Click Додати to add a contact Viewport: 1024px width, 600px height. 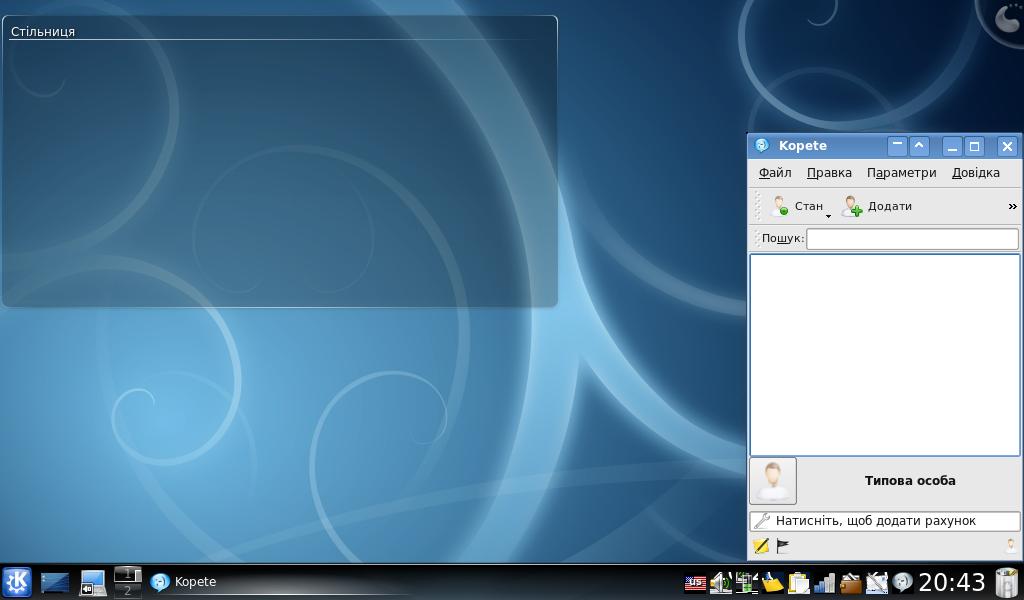[876, 206]
